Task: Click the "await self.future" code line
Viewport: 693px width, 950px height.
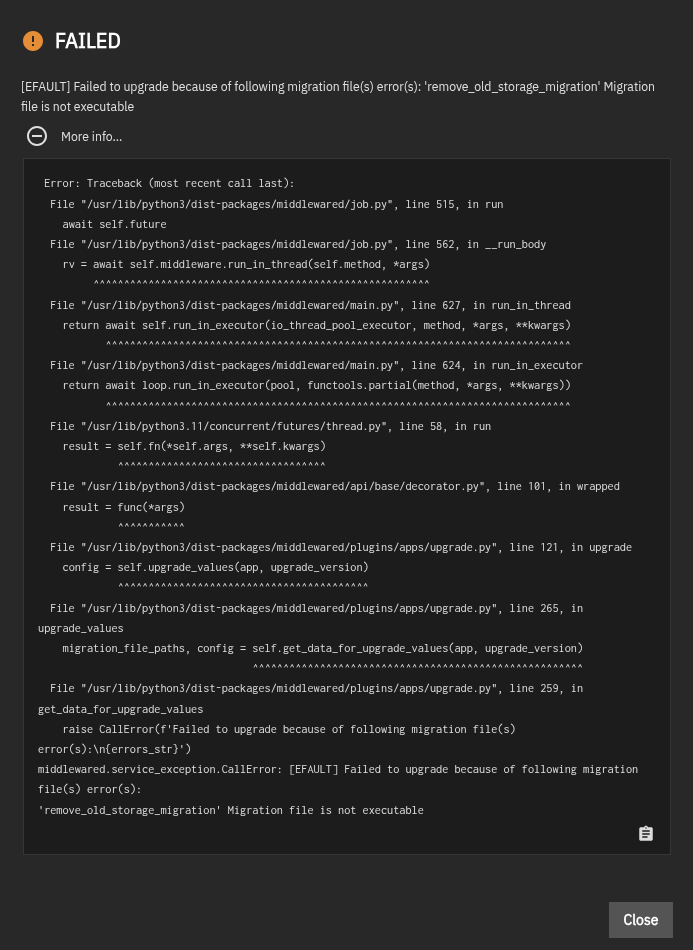Action: (x=114, y=224)
